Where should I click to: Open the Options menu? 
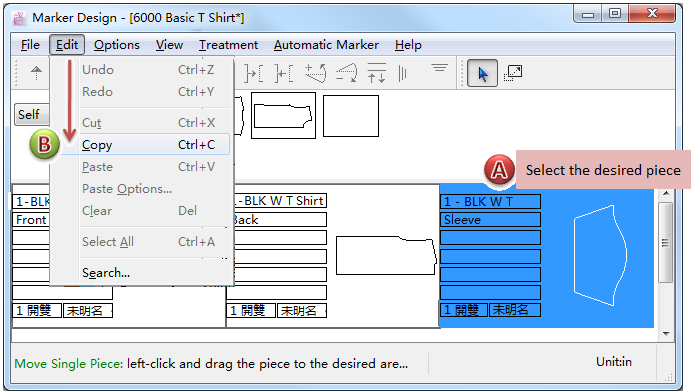coord(117,45)
